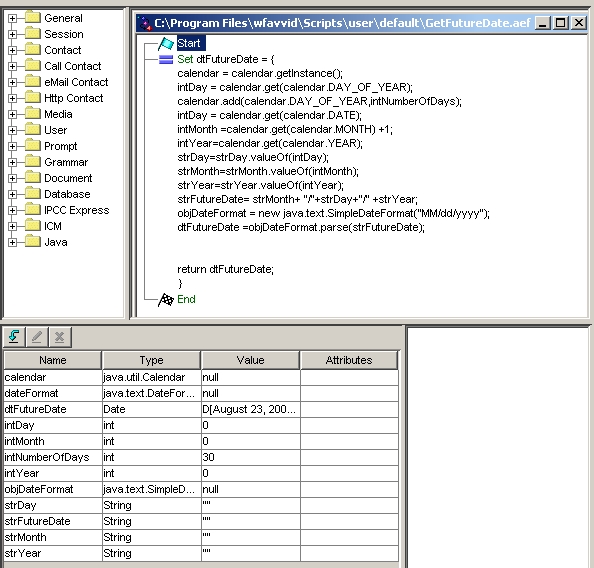Click the intNumberOfDays value cell 30
594x568 pixels.
251,457
